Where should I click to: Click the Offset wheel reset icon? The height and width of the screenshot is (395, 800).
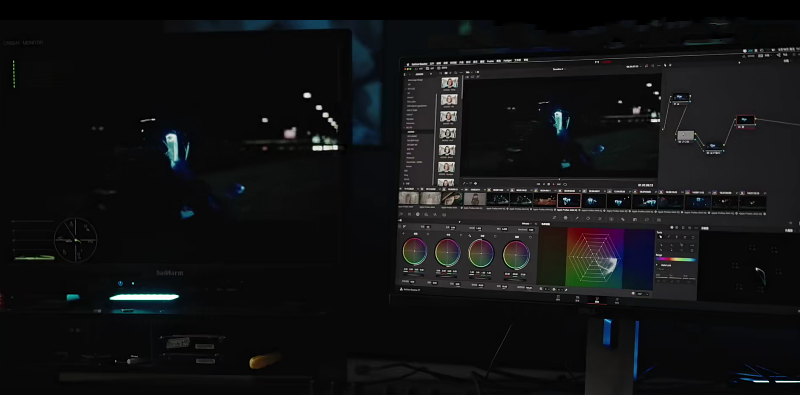click(531, 237)
